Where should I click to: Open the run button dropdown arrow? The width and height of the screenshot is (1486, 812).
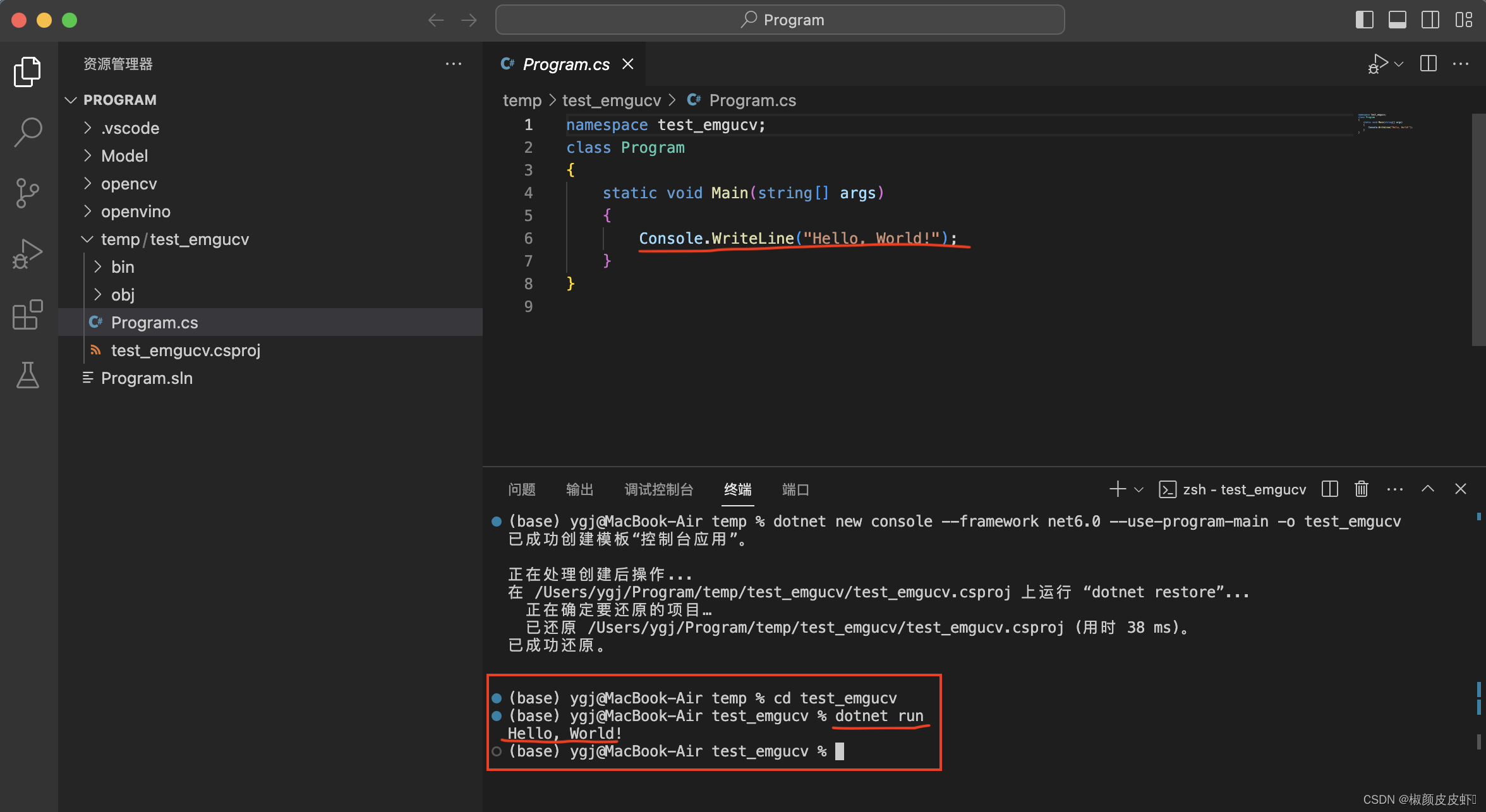(x=1399, y=64)
